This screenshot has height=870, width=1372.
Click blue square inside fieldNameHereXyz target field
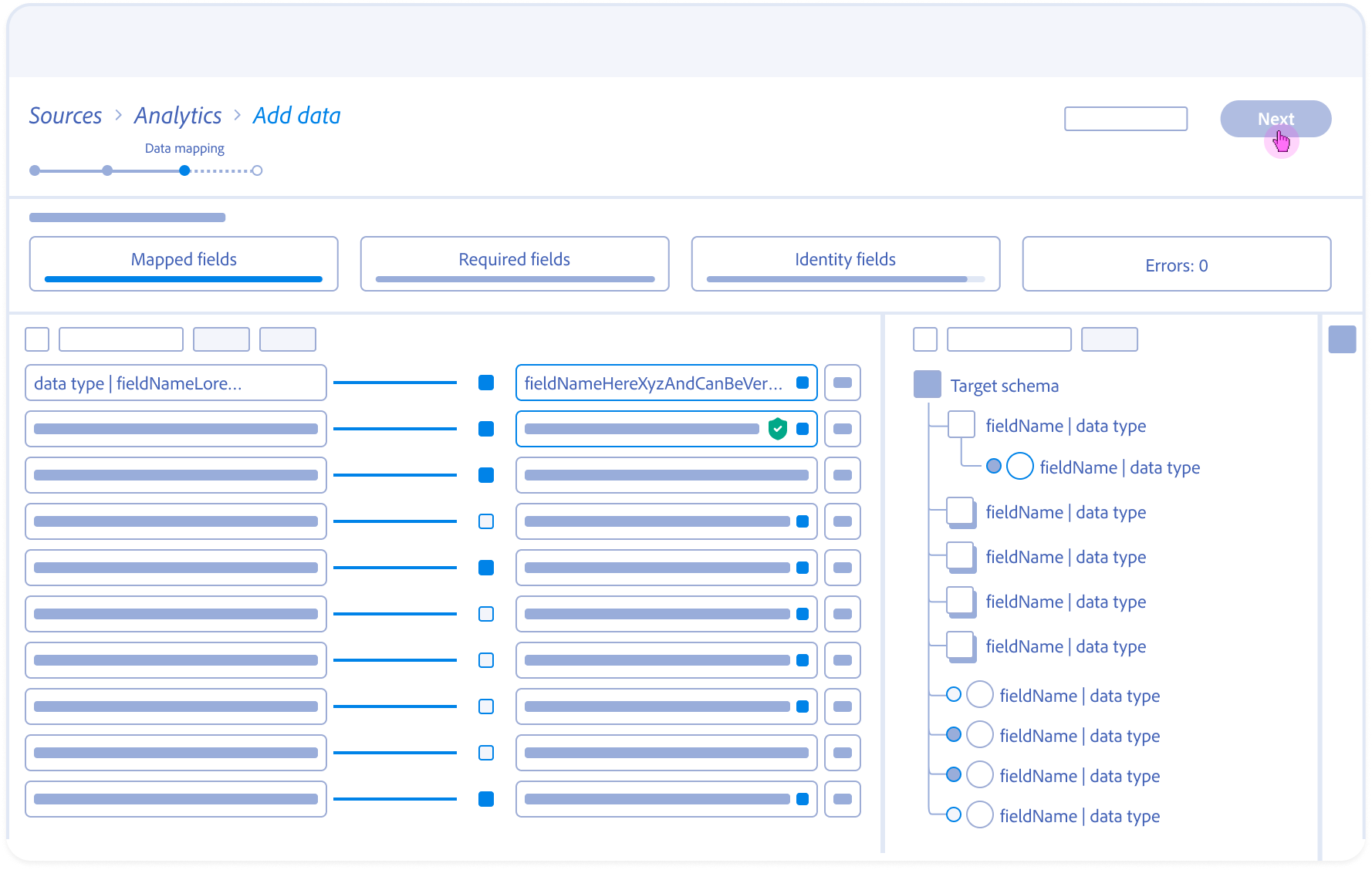(x=803, y=383)
